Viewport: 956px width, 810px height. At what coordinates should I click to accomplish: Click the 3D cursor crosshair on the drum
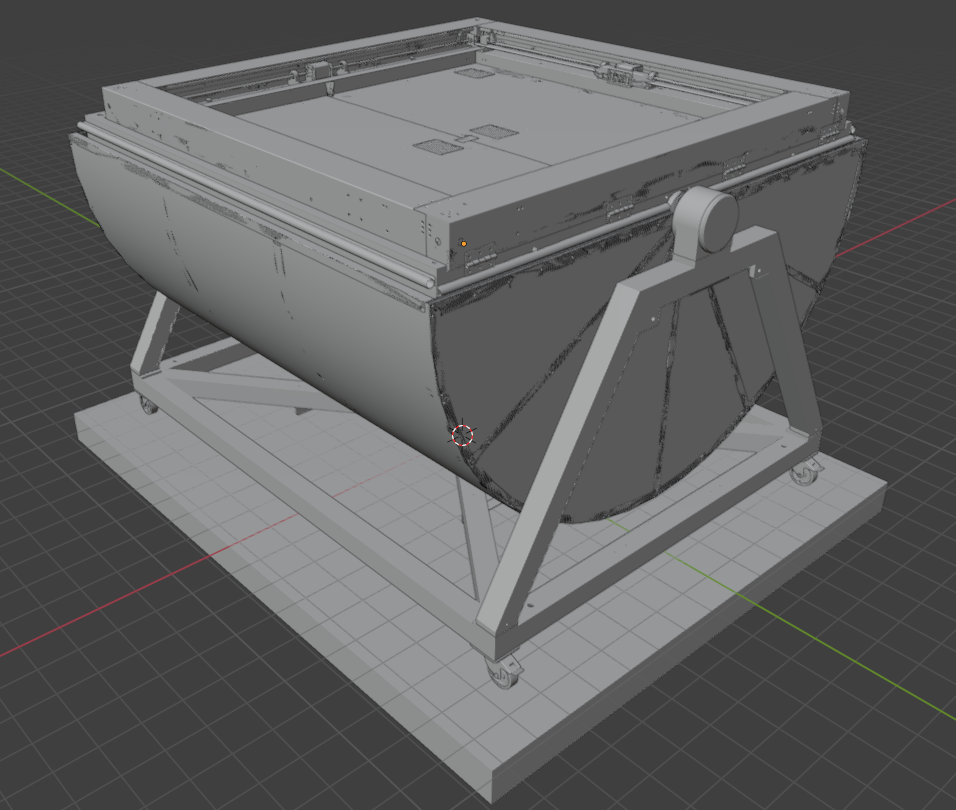[463, 435]
